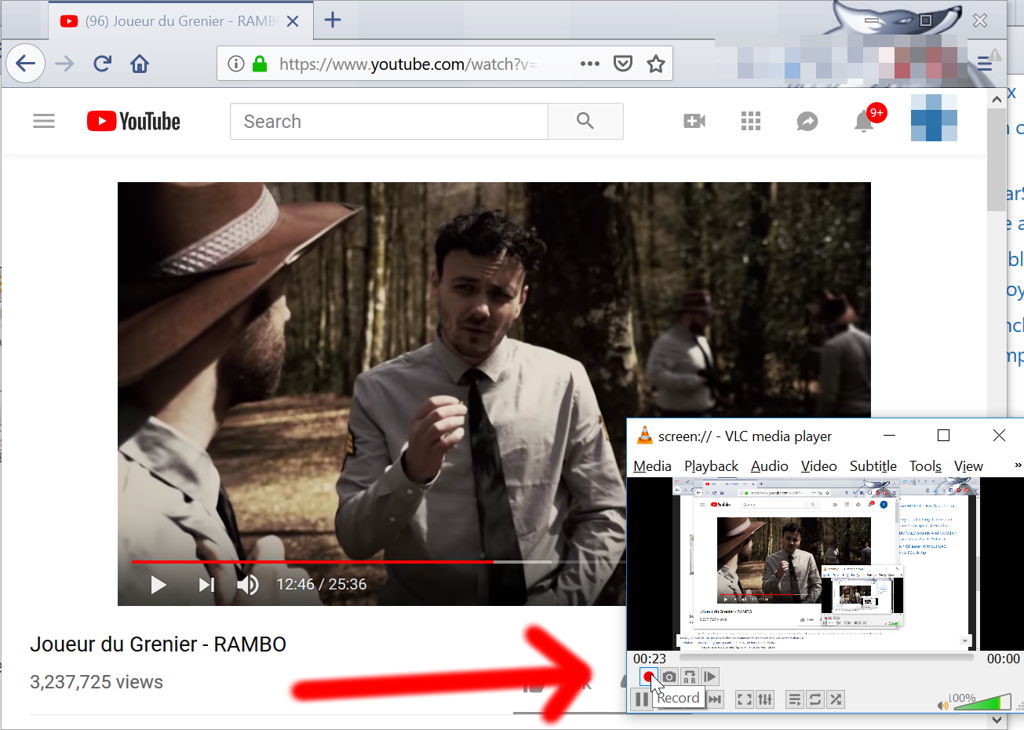Save page to Pocket
Image resolution: width=1024 pixels, height=730 pixels.
pos(623,63)
